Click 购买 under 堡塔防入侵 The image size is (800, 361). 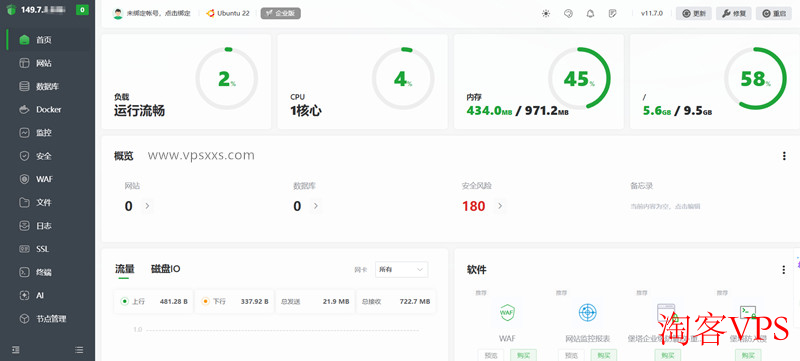(x=748, y=355)
